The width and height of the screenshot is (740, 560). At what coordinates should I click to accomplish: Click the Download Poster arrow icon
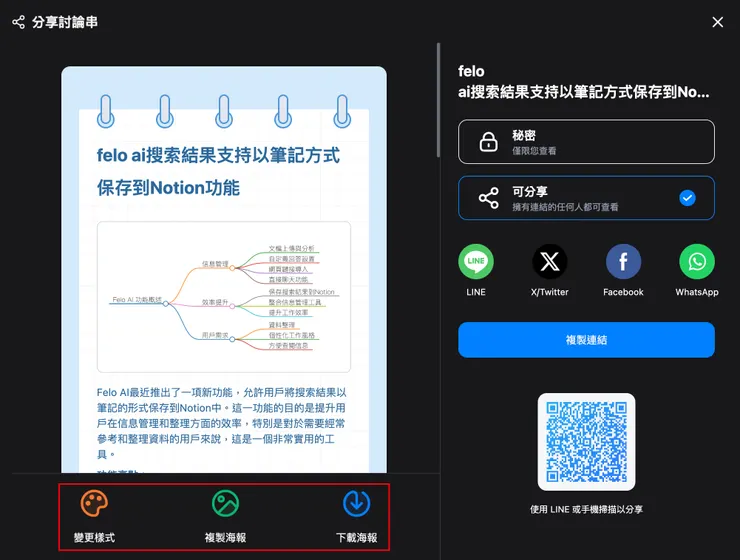pos(356,503)
